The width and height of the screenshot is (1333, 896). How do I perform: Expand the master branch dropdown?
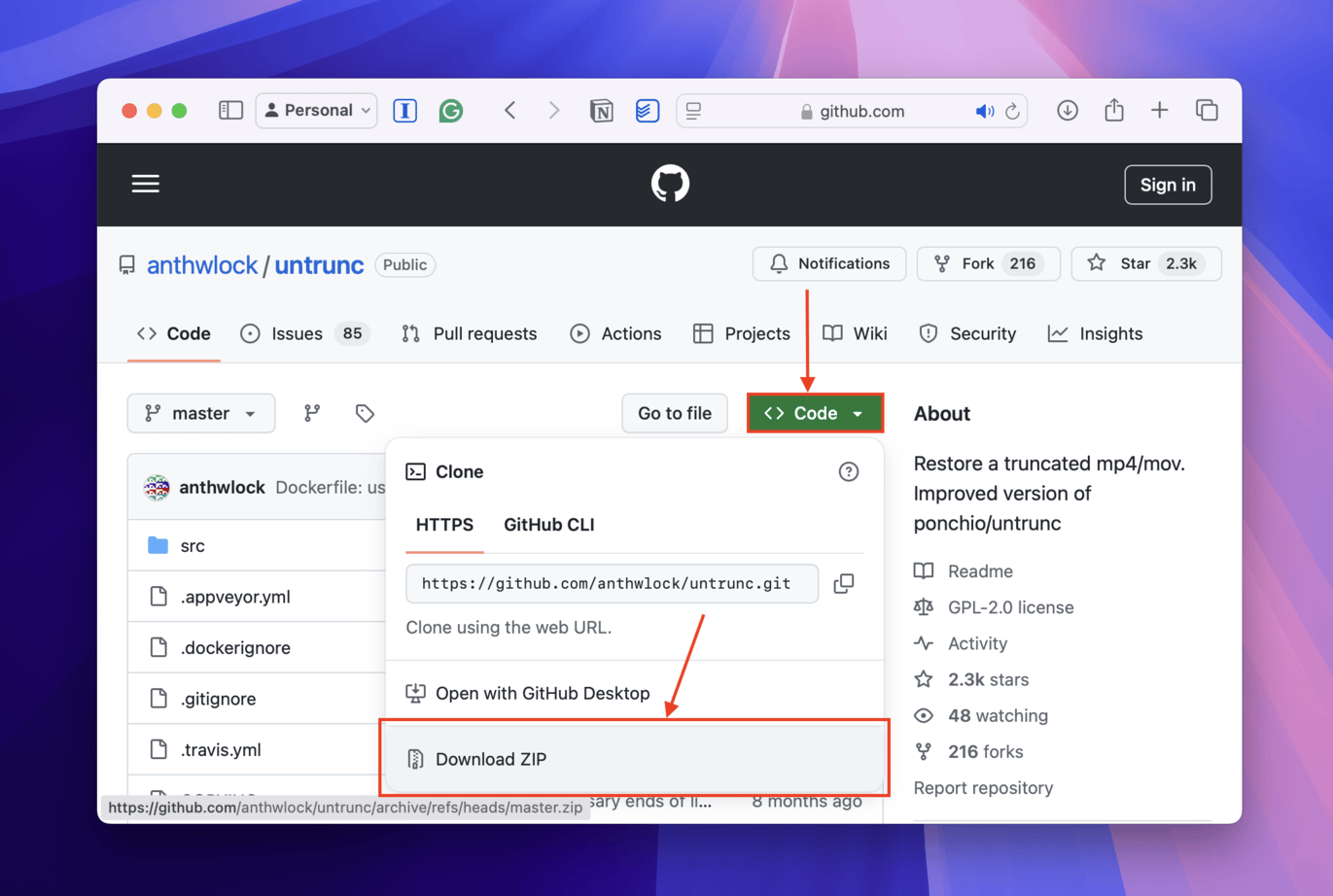click(201, 413)
